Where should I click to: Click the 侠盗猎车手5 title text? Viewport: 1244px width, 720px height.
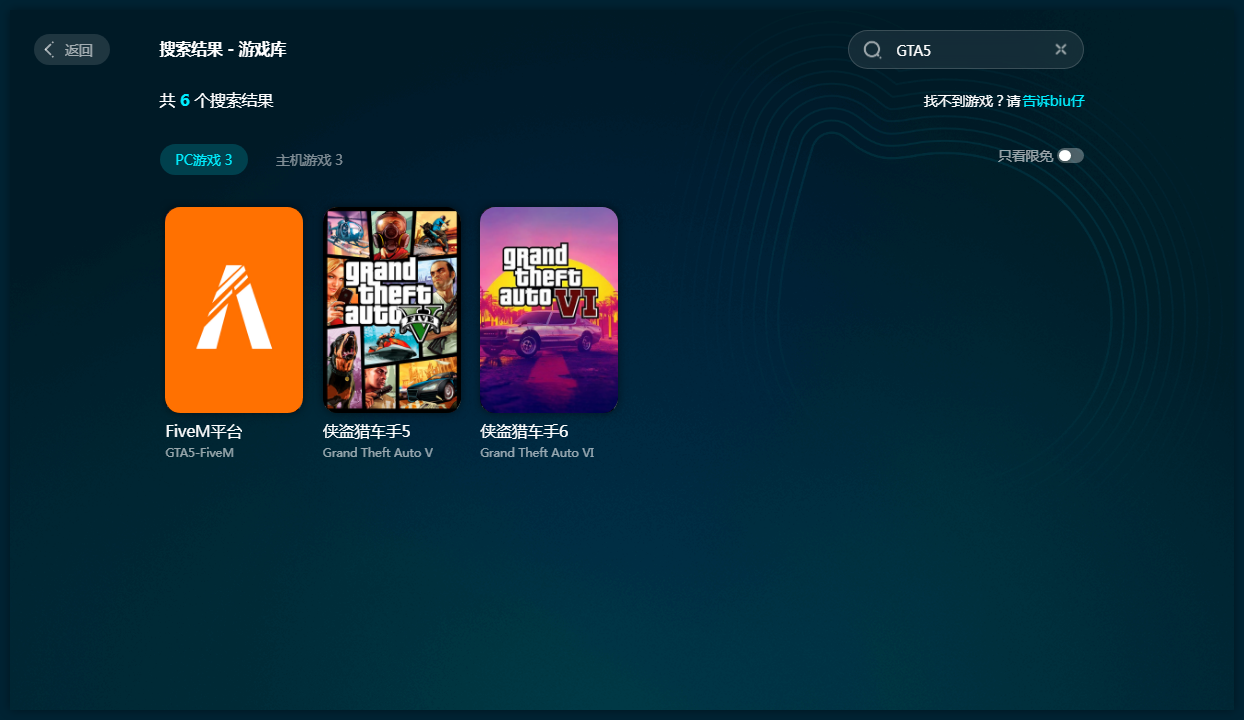click(x=367, y=432)
